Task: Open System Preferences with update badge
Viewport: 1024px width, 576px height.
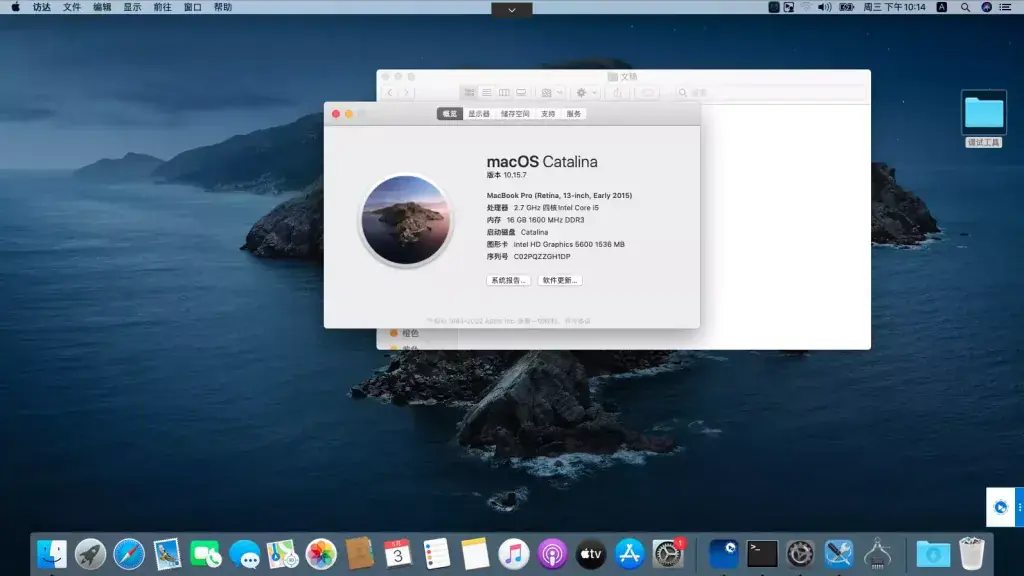Action: [x=668, y=554]
